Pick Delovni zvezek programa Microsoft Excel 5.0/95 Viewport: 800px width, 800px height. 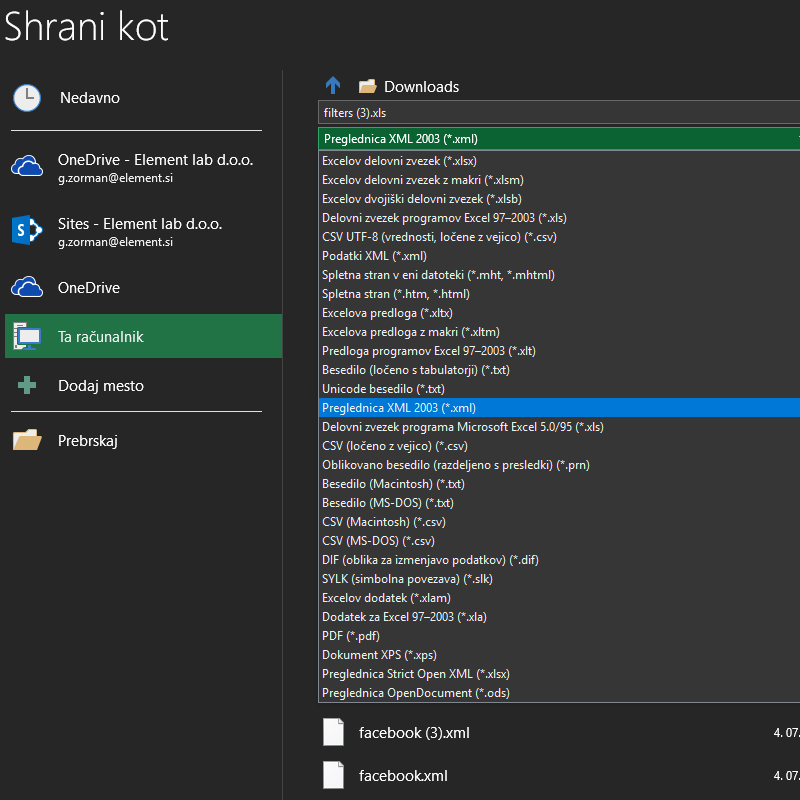pyautogui.click(x=559, y=427)
